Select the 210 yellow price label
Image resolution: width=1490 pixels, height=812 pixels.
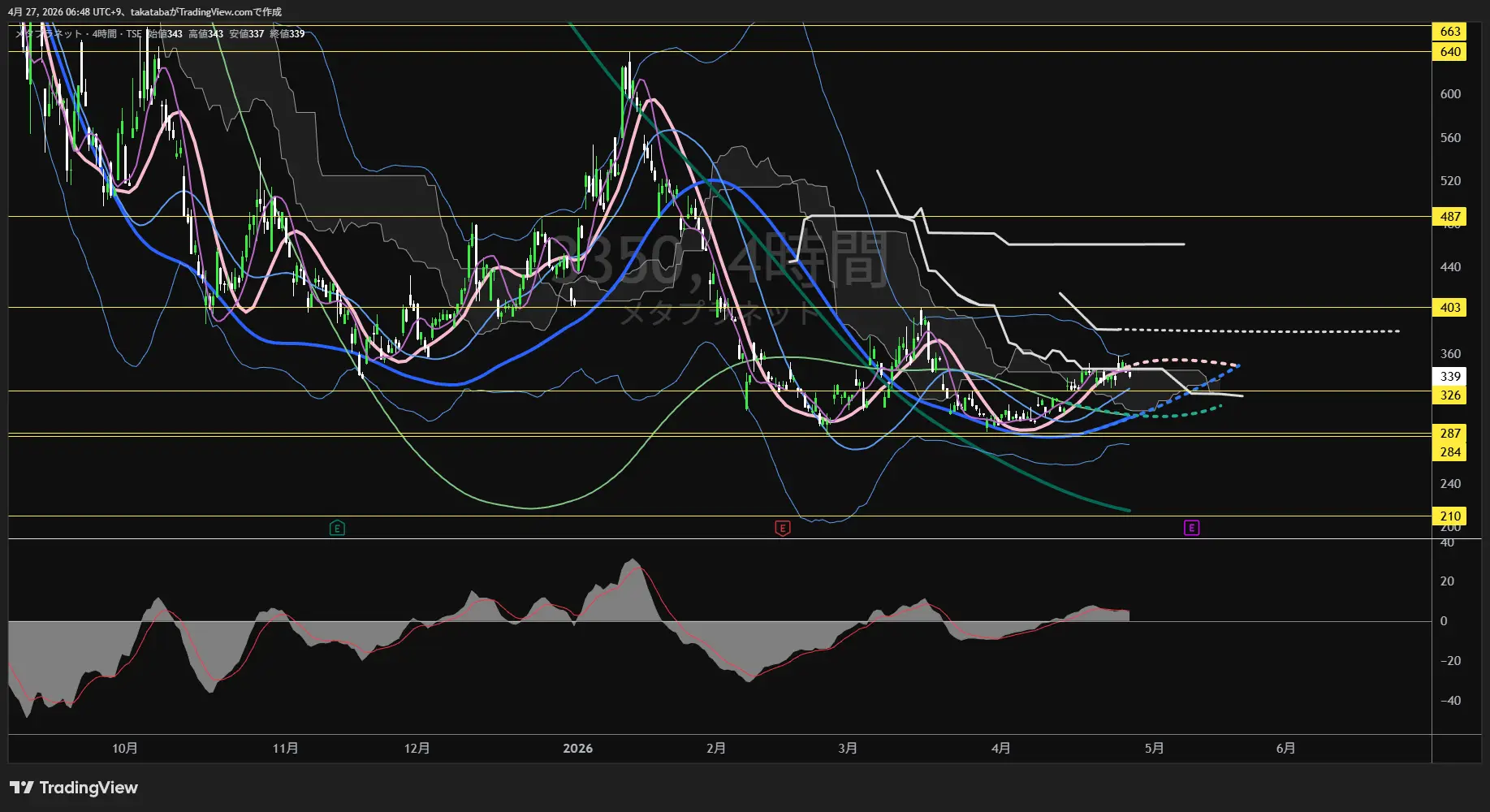pyautogui.click(x=1449, y=516)
